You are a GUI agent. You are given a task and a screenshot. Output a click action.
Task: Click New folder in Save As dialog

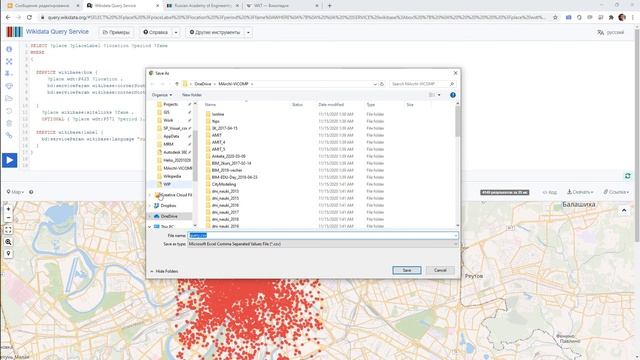click(x=191, y=95)
